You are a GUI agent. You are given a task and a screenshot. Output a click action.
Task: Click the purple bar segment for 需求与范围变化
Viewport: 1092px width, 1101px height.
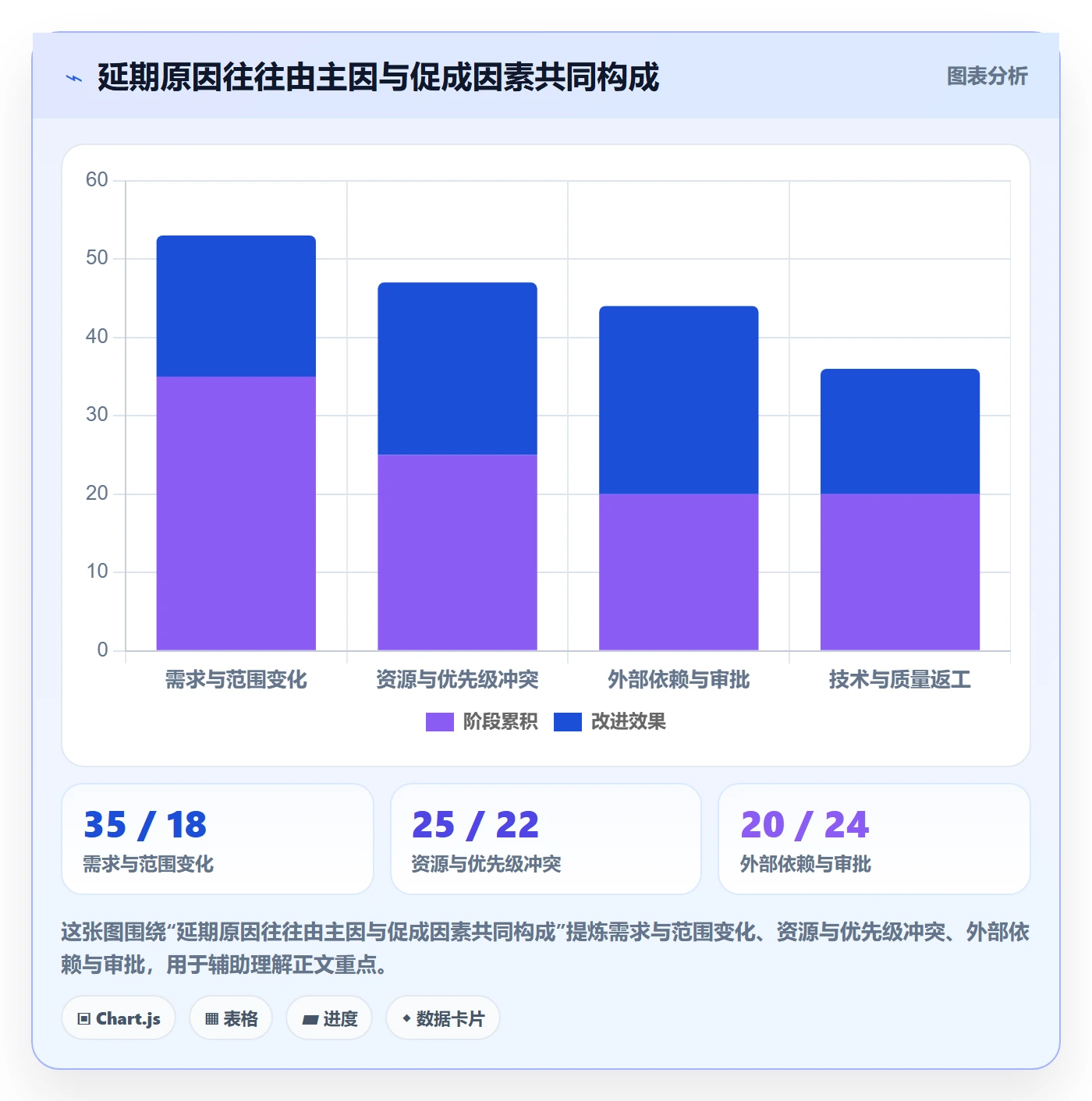click(236, 513)
